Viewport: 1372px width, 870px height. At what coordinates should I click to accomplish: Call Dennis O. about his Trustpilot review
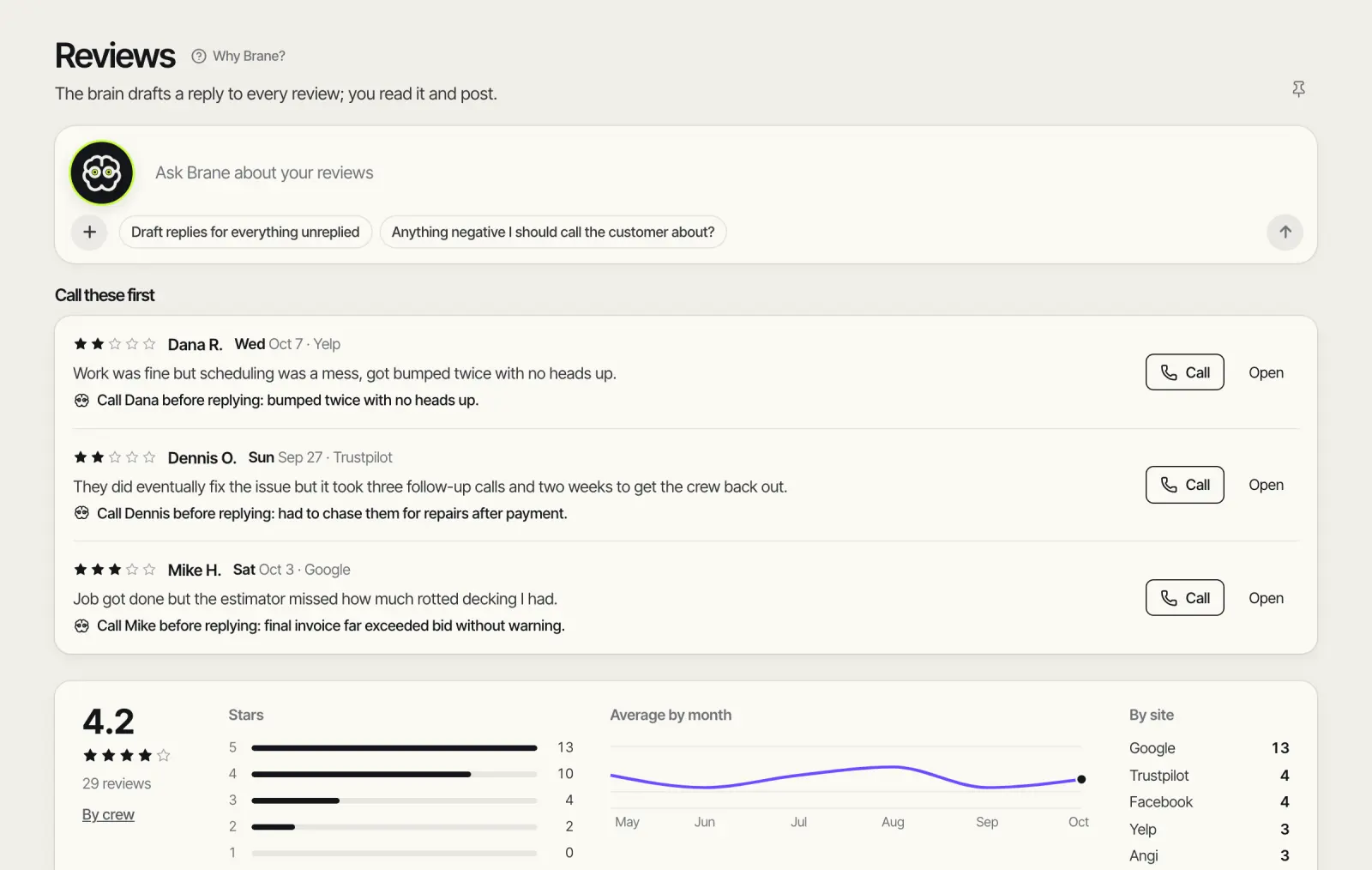1184,485
